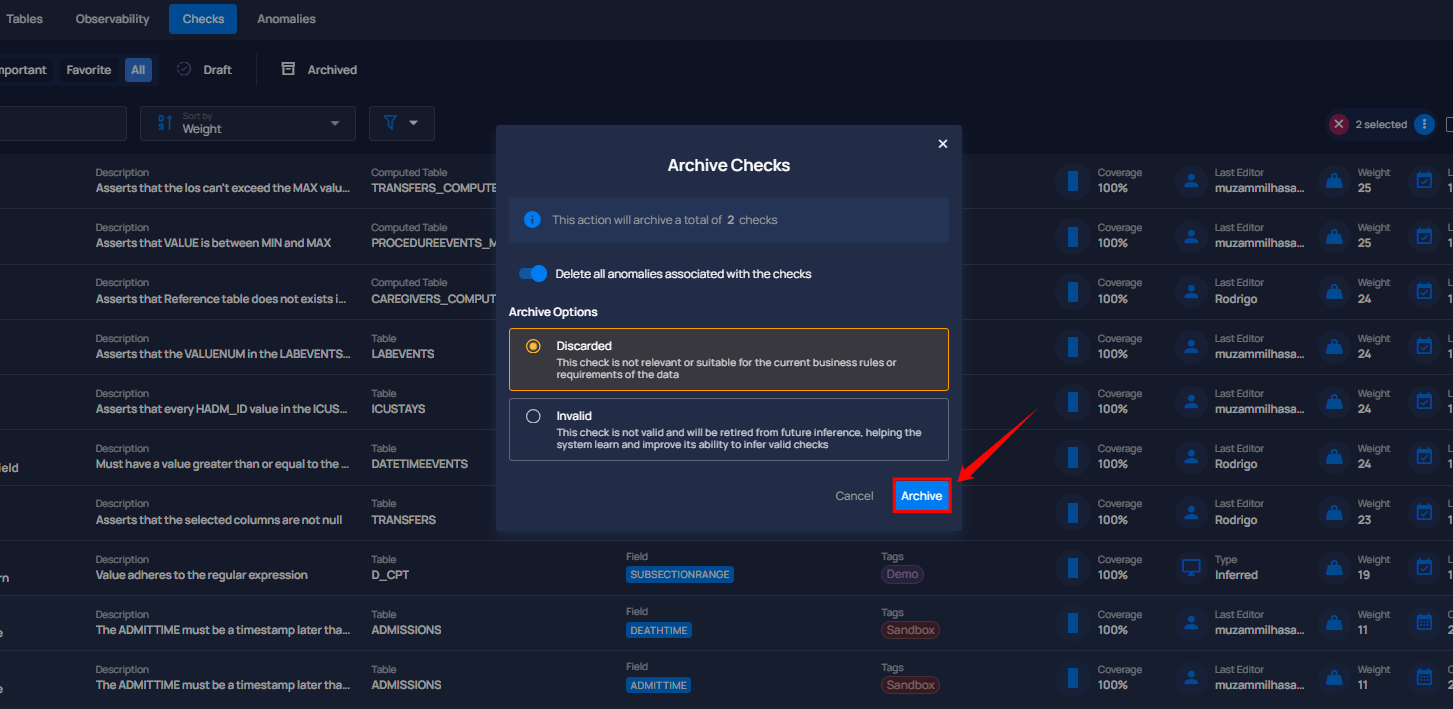This screenshot has width=1453, height=709.
Task: Click the monitor Type icon for Inferred
Action: (1190, 568)
